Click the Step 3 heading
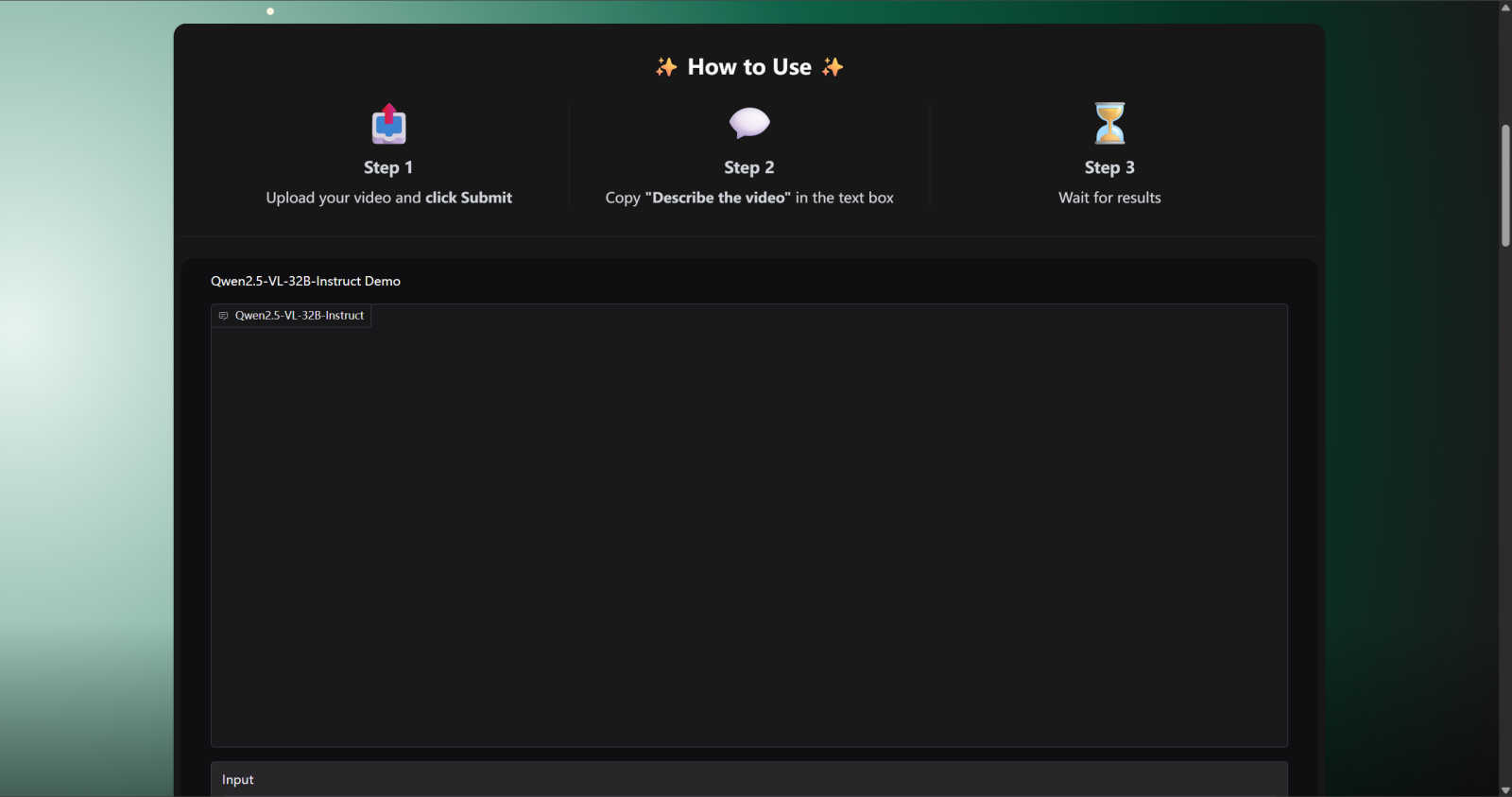This screenshot has height=797, width=1512. (x=1109, y=167)
